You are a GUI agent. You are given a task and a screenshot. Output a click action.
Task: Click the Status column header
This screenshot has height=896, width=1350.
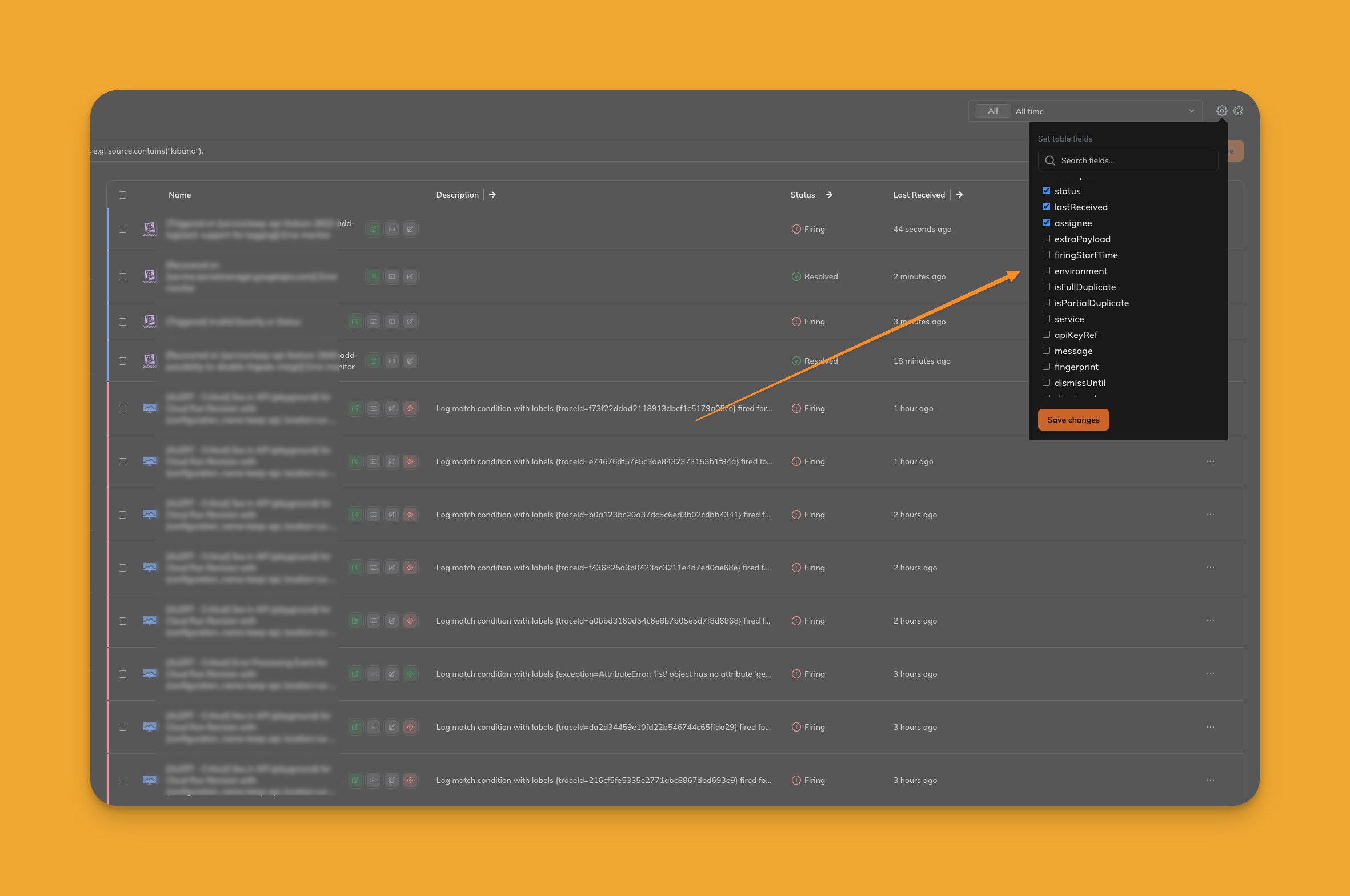(803, 195)
